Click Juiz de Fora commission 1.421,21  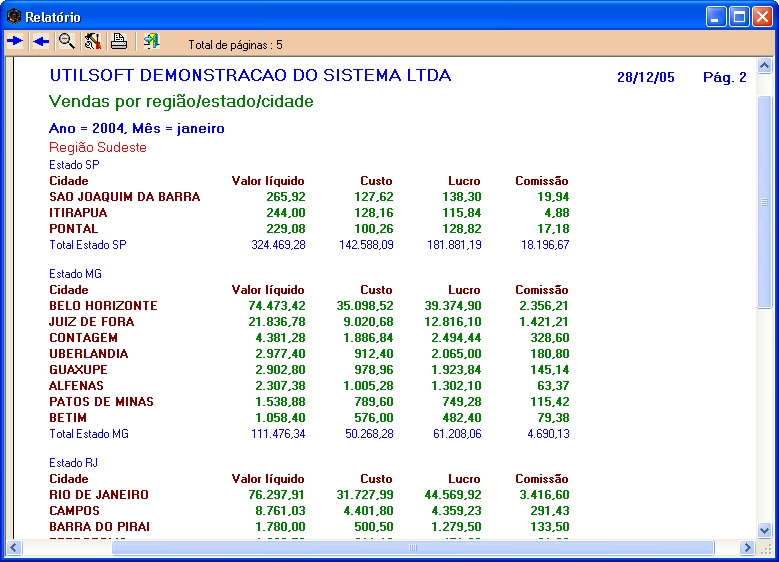[x=544, y=321]
